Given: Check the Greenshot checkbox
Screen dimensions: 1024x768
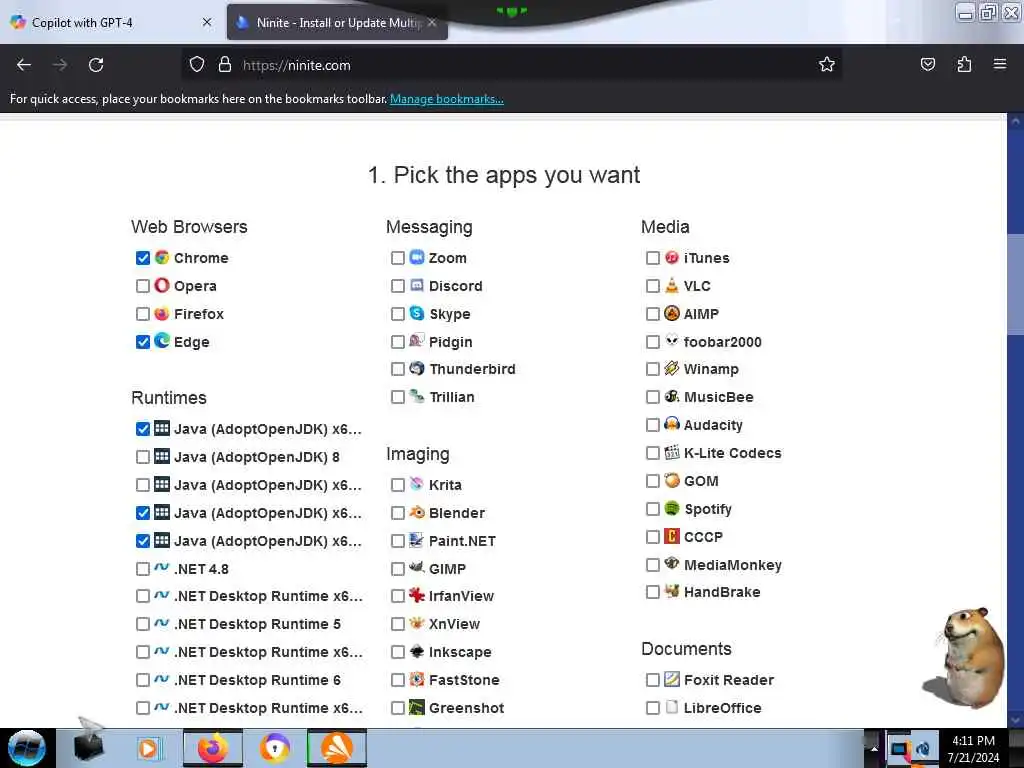Looking at the screenshot, I should pyautogui.click(x=398, y=708).
